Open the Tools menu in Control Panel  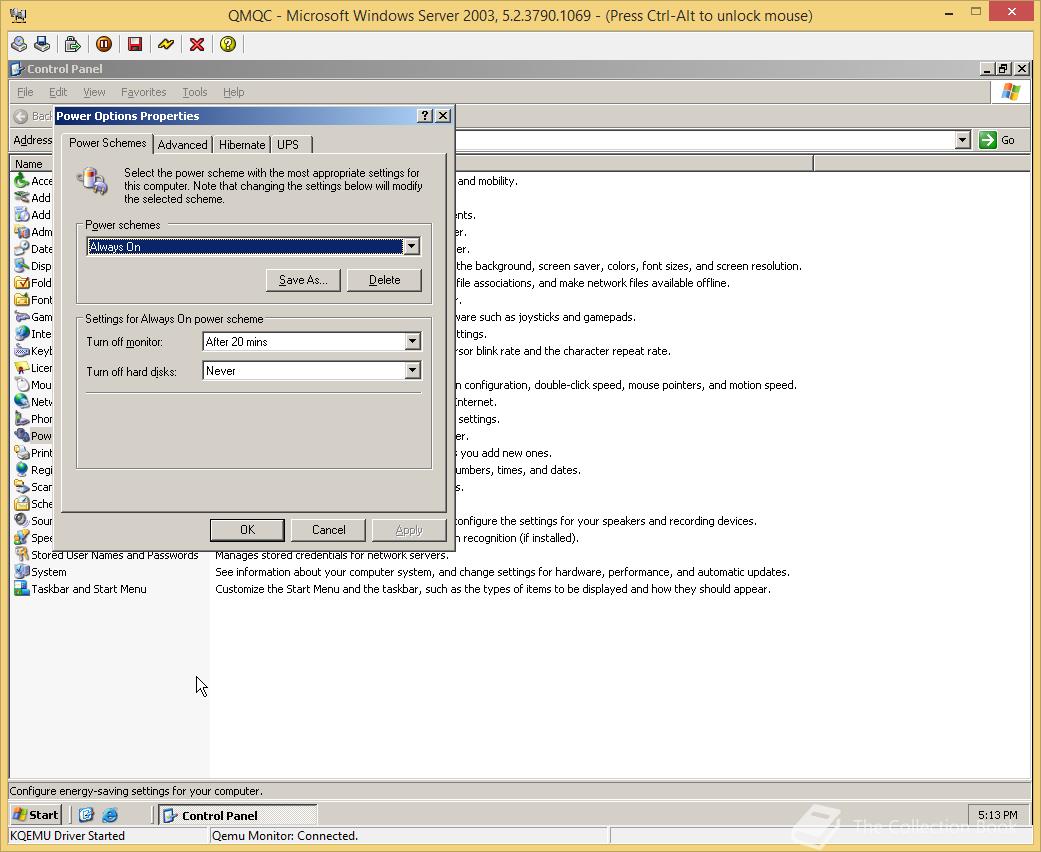coord(195,92)
